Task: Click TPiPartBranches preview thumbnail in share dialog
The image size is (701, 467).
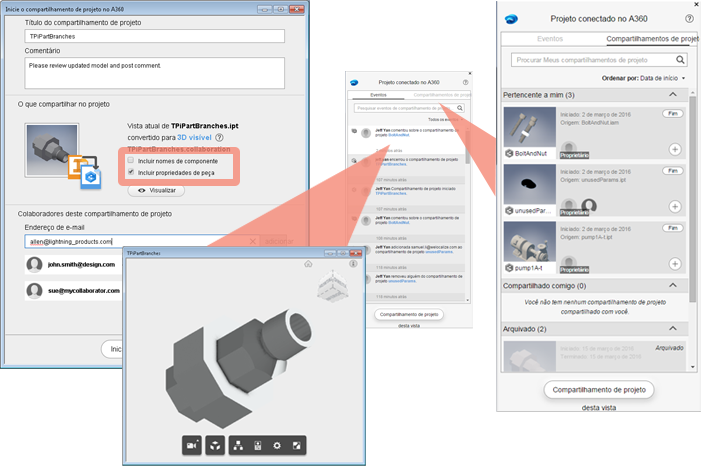Action: (52, 150)
